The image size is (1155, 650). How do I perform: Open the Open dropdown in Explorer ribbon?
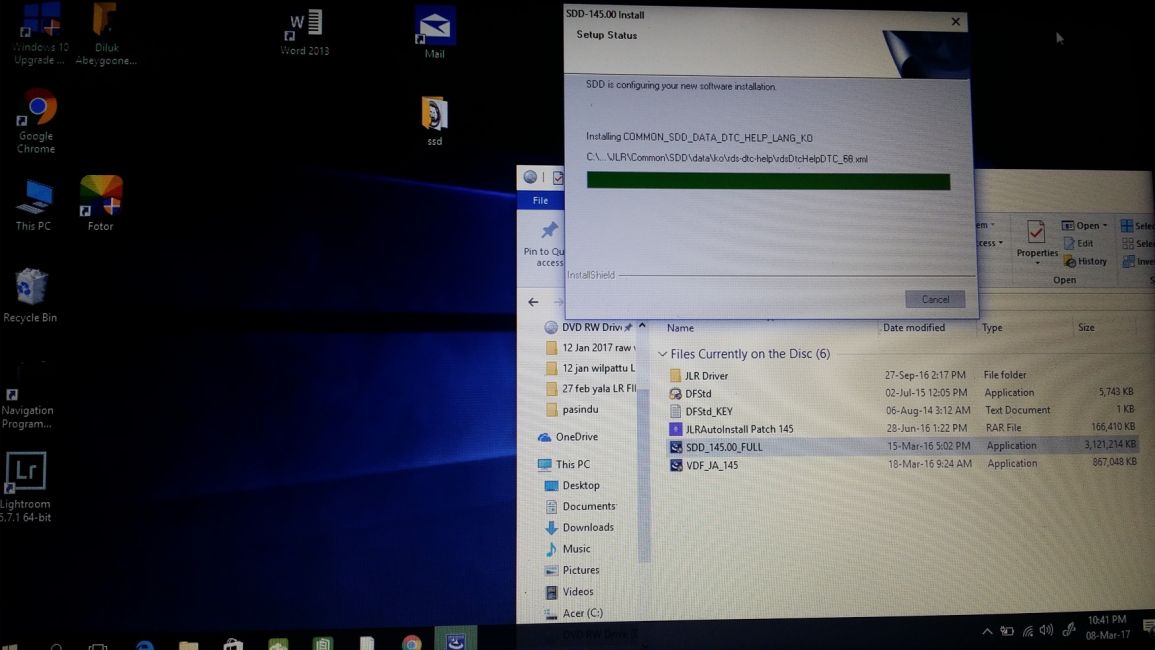pos(1084,226)
